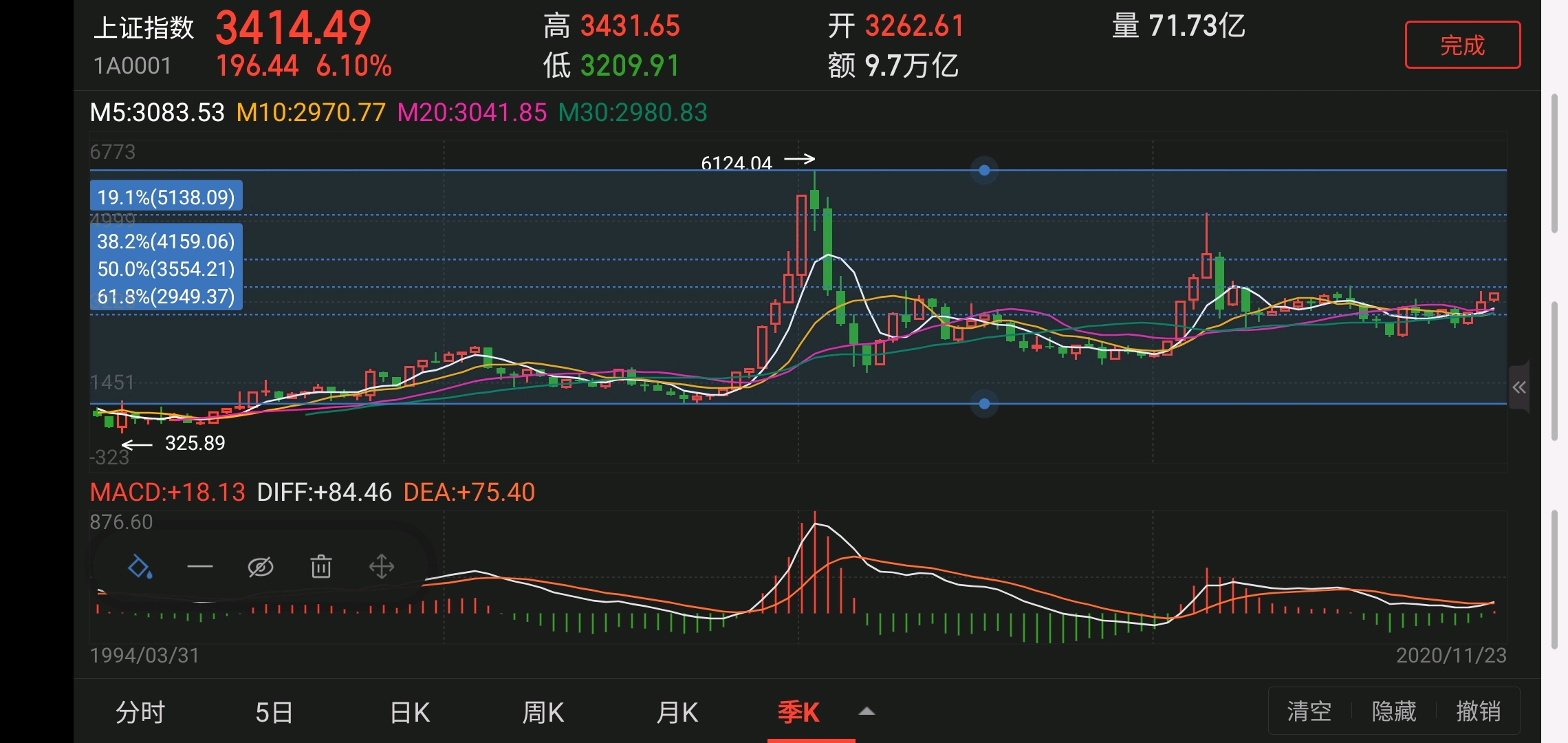The image size is (1568, 743).
Task: Switch to 周K tab
Action: 543,712
